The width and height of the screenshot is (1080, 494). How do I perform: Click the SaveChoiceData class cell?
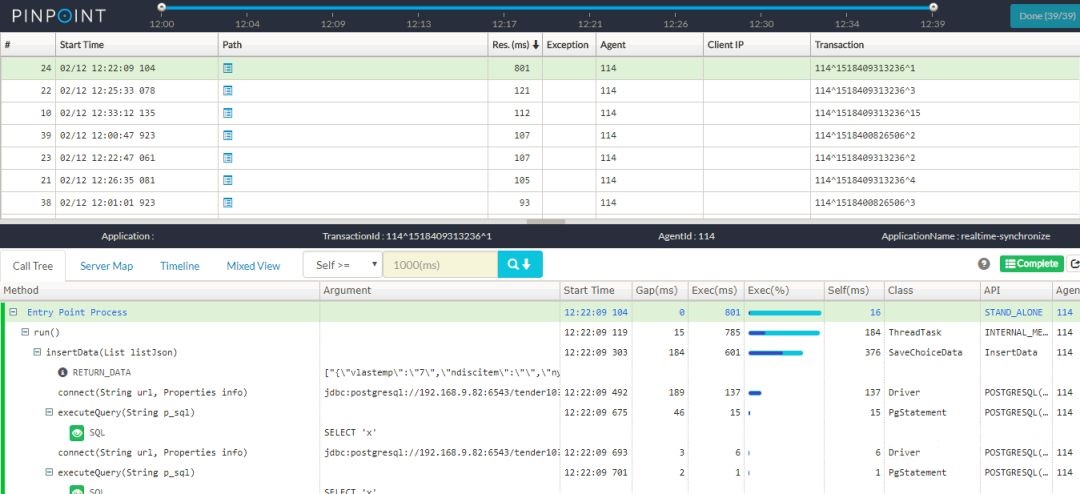point(924,352)
